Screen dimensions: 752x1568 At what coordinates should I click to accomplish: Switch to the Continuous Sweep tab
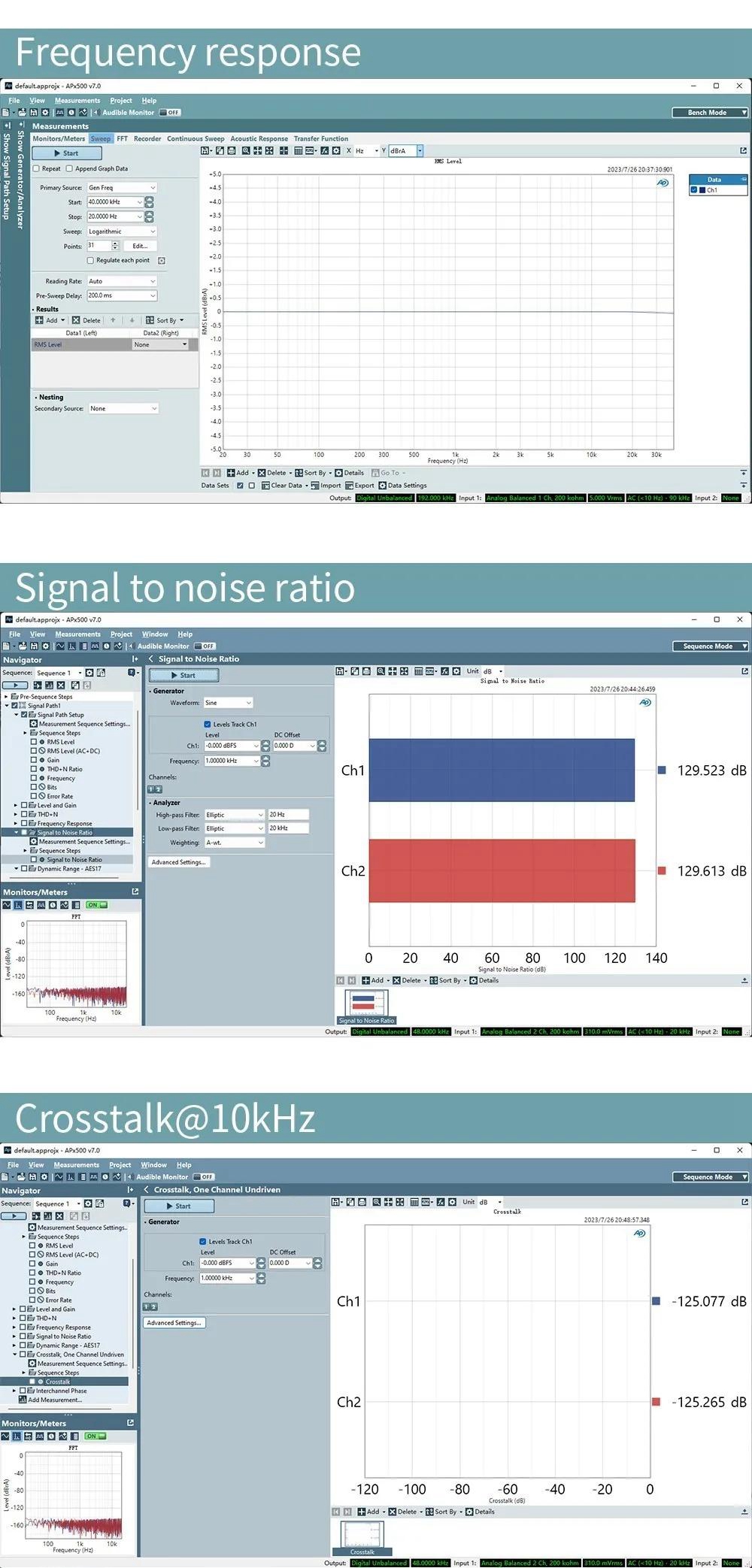[x=196, y=139]
